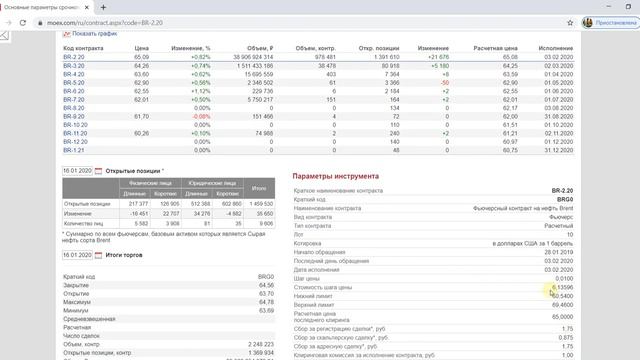Open new browser tab with plus icon
The height and width of the screenshot is (360, 640).
pyautogui.click(x=103, y=7)
